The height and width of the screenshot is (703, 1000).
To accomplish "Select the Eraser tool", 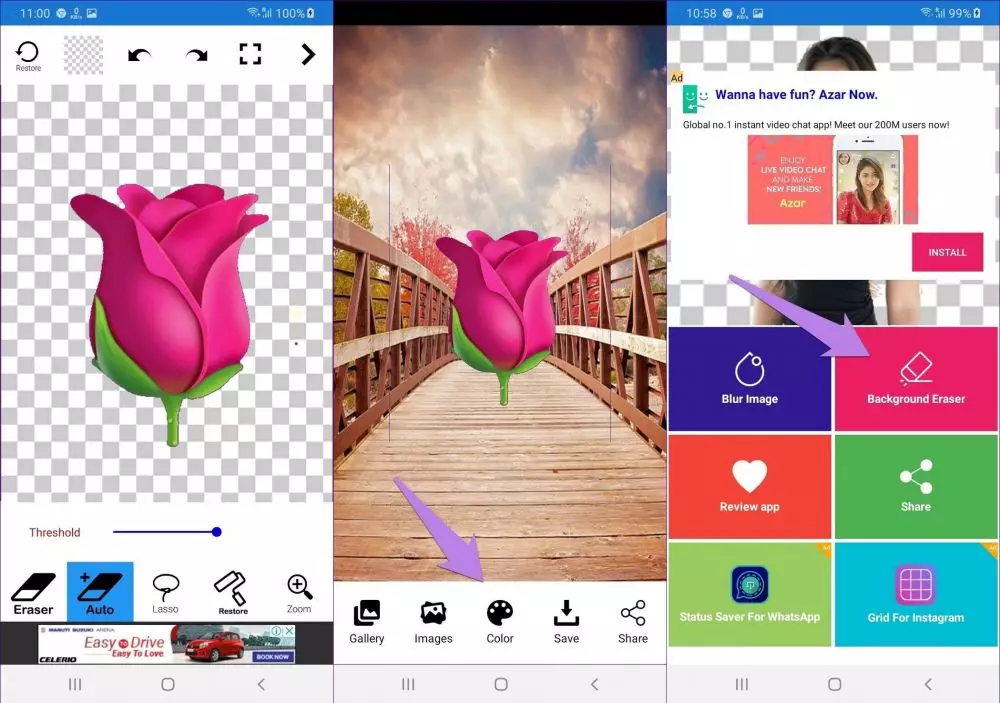I will click(33, 592).
